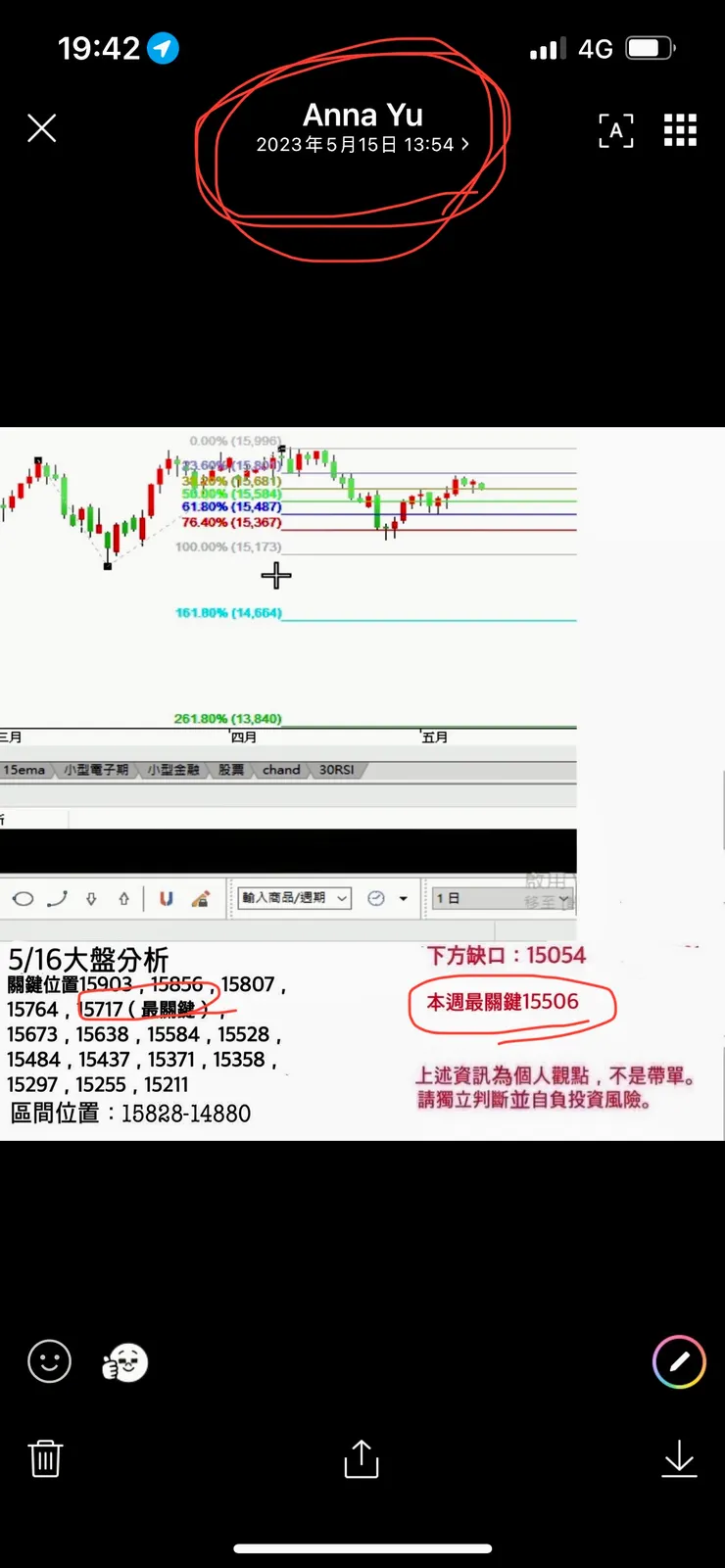Share the image with share icon
This screenshot has height=1568, width=725.
pyautogui.click(x=362, y=1458)
